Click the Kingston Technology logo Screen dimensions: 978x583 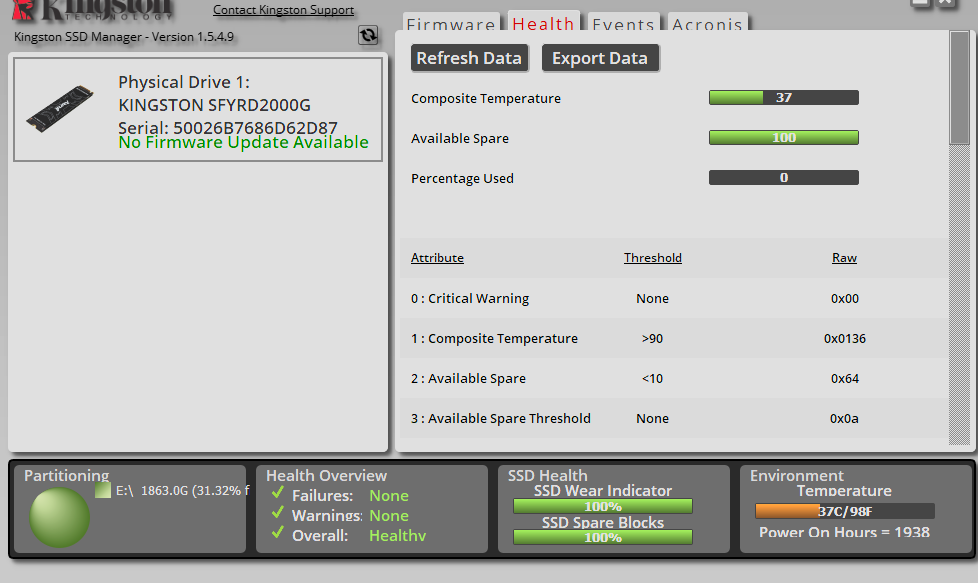[93, 9]
